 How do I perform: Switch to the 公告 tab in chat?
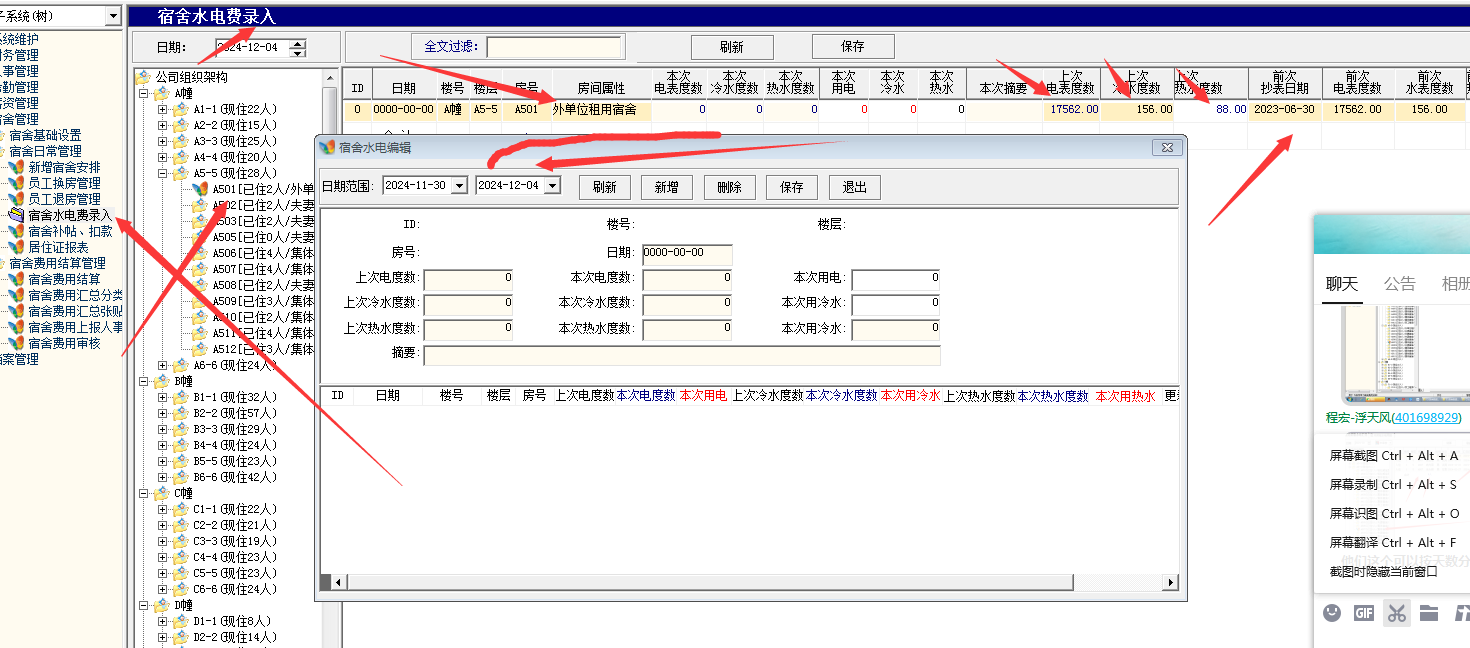[x=1399, y=283]
